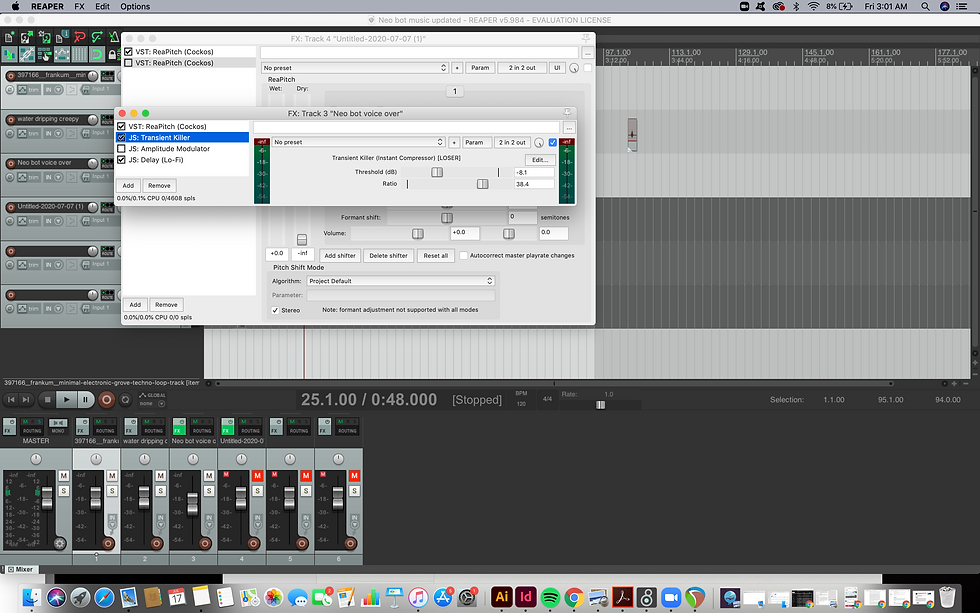Screen dimensions: 980x613
Task: Open the FX menu in menu bar
Action: point(79,6)
